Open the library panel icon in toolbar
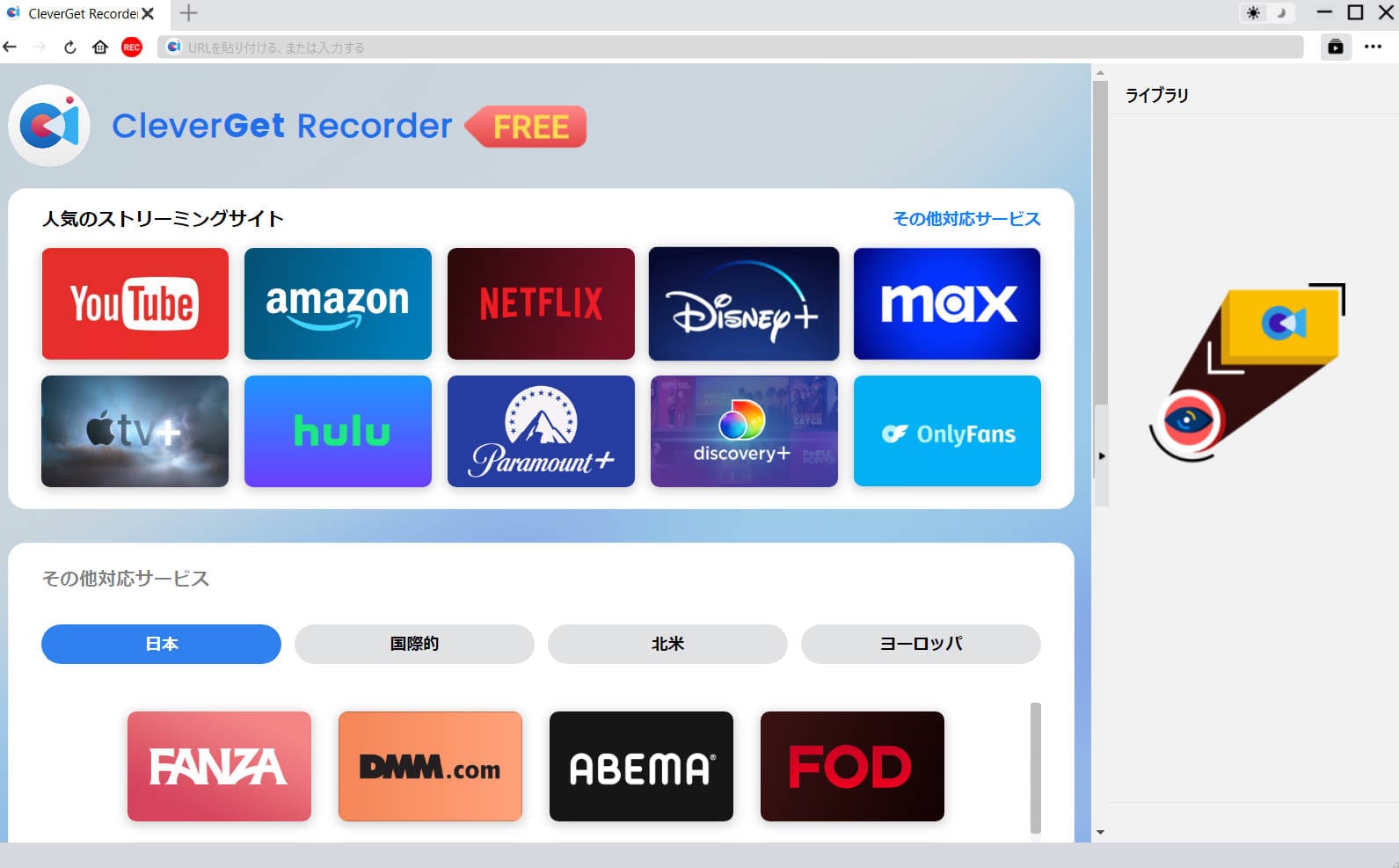Viewport: 1399px width, 868px height. click(x=1336, y=47)
